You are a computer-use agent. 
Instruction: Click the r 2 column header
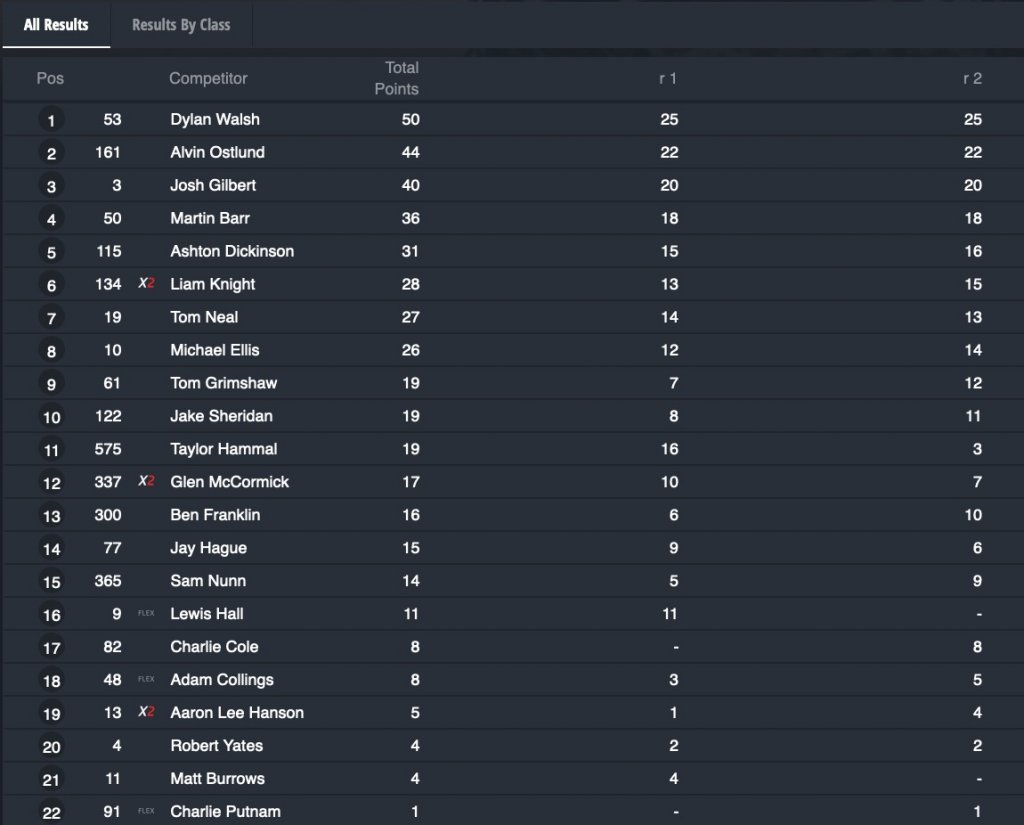(972, 78)
